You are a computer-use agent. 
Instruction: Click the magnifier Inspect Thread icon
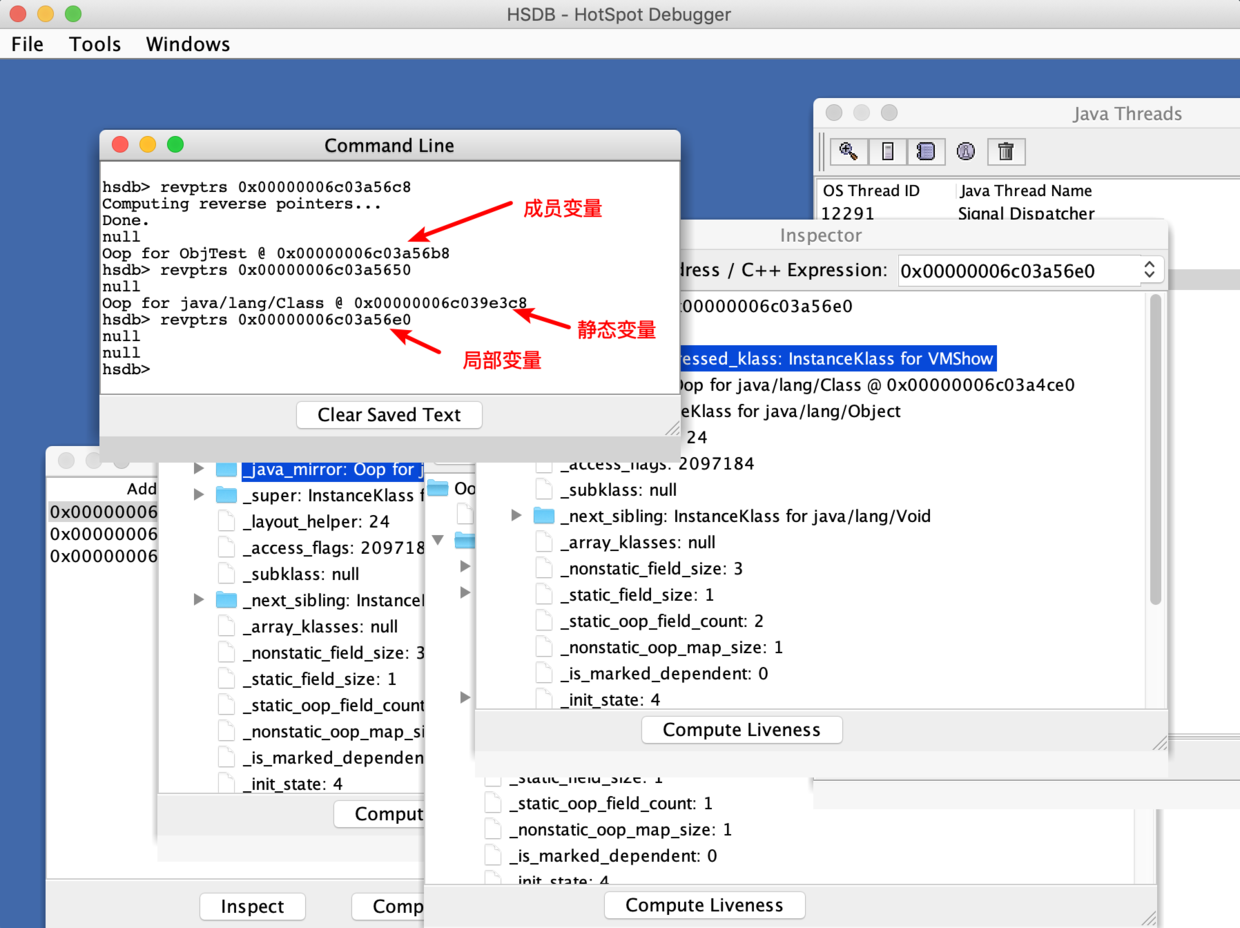coord(849,151)
